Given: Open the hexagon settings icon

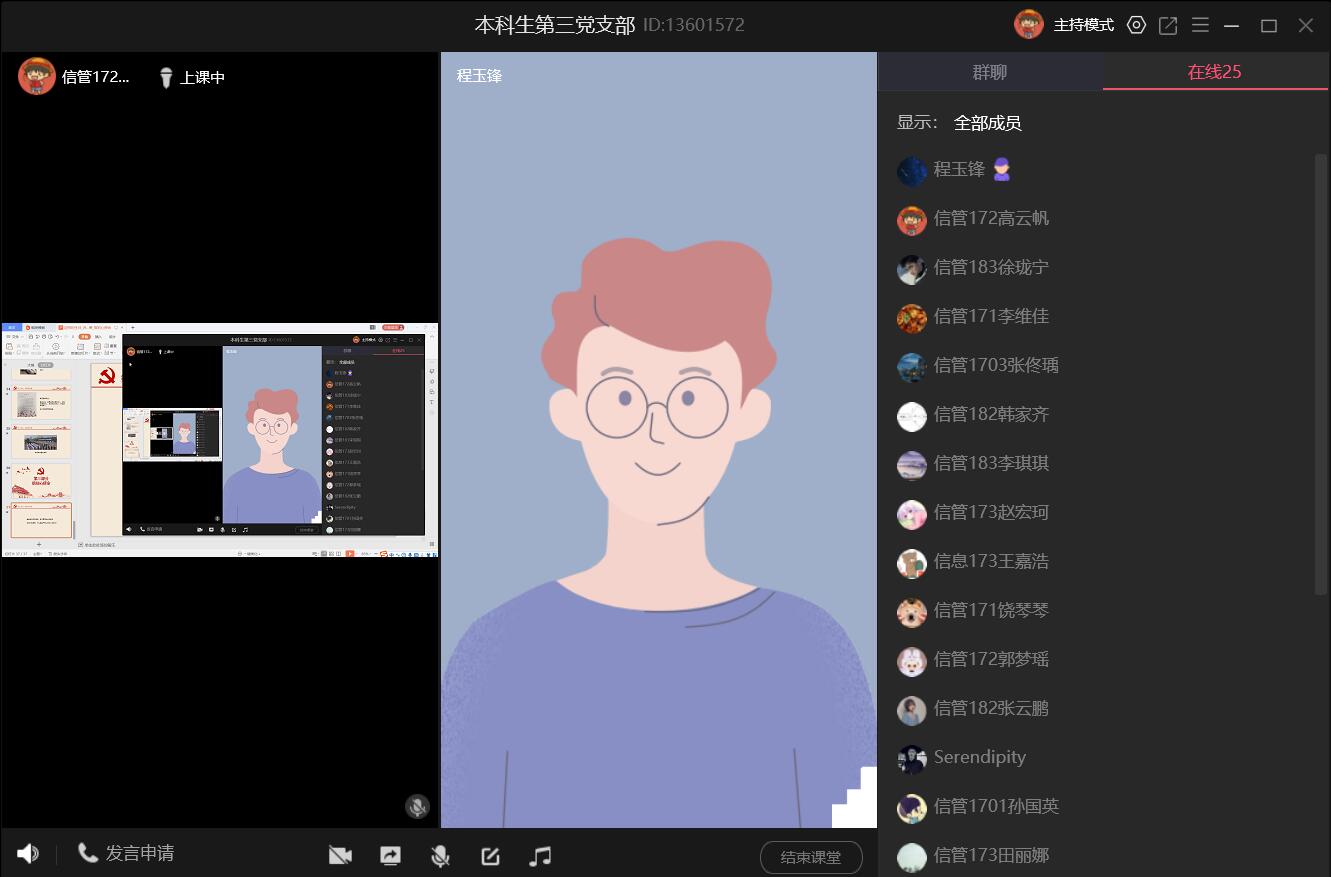Looking at the screenshot, I should click(x=1136, y=25).
